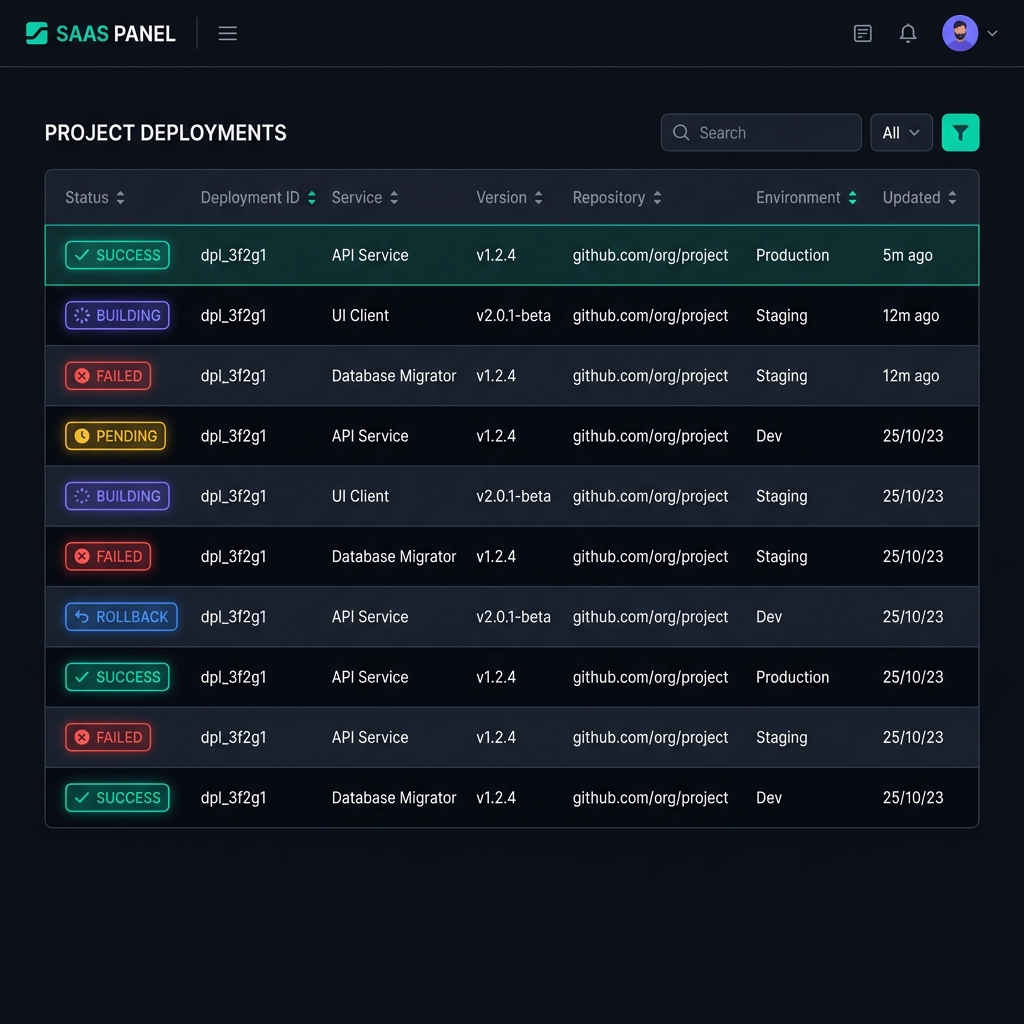1024x1024 pixels.
Task: Click SUCCESS badge in 5m ago row
Action: tap(118, 255)
